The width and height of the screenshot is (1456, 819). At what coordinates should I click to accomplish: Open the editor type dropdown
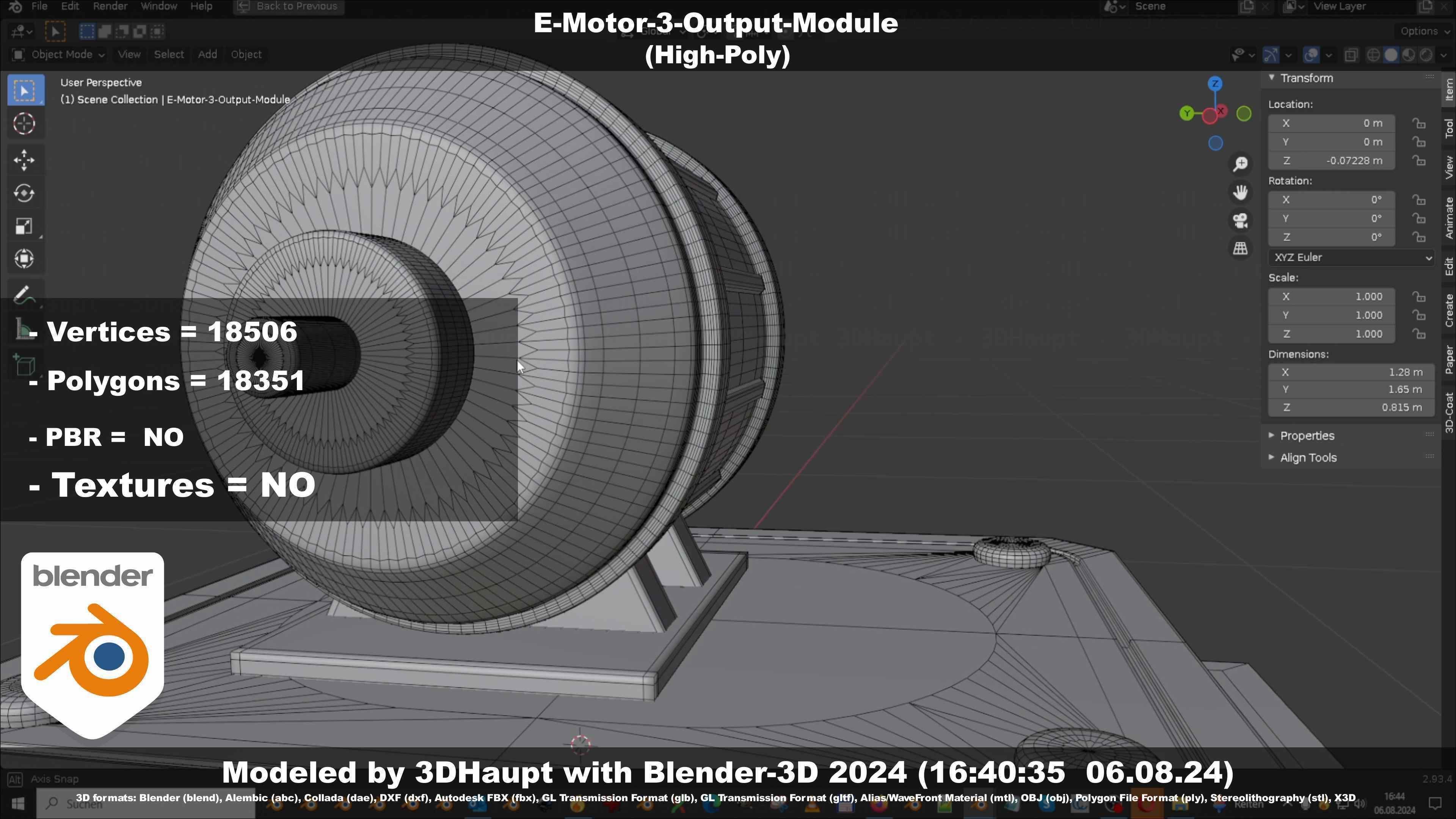click(x=22, y=31)
